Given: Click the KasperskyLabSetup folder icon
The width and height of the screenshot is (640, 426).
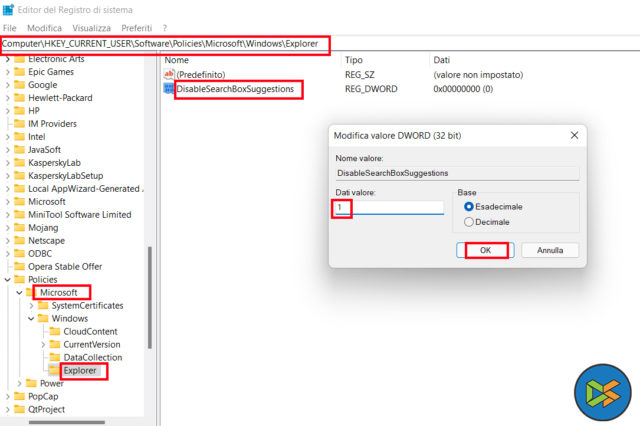Looking at the screenshot, I should pyautogui.click(x=19, y=175).
